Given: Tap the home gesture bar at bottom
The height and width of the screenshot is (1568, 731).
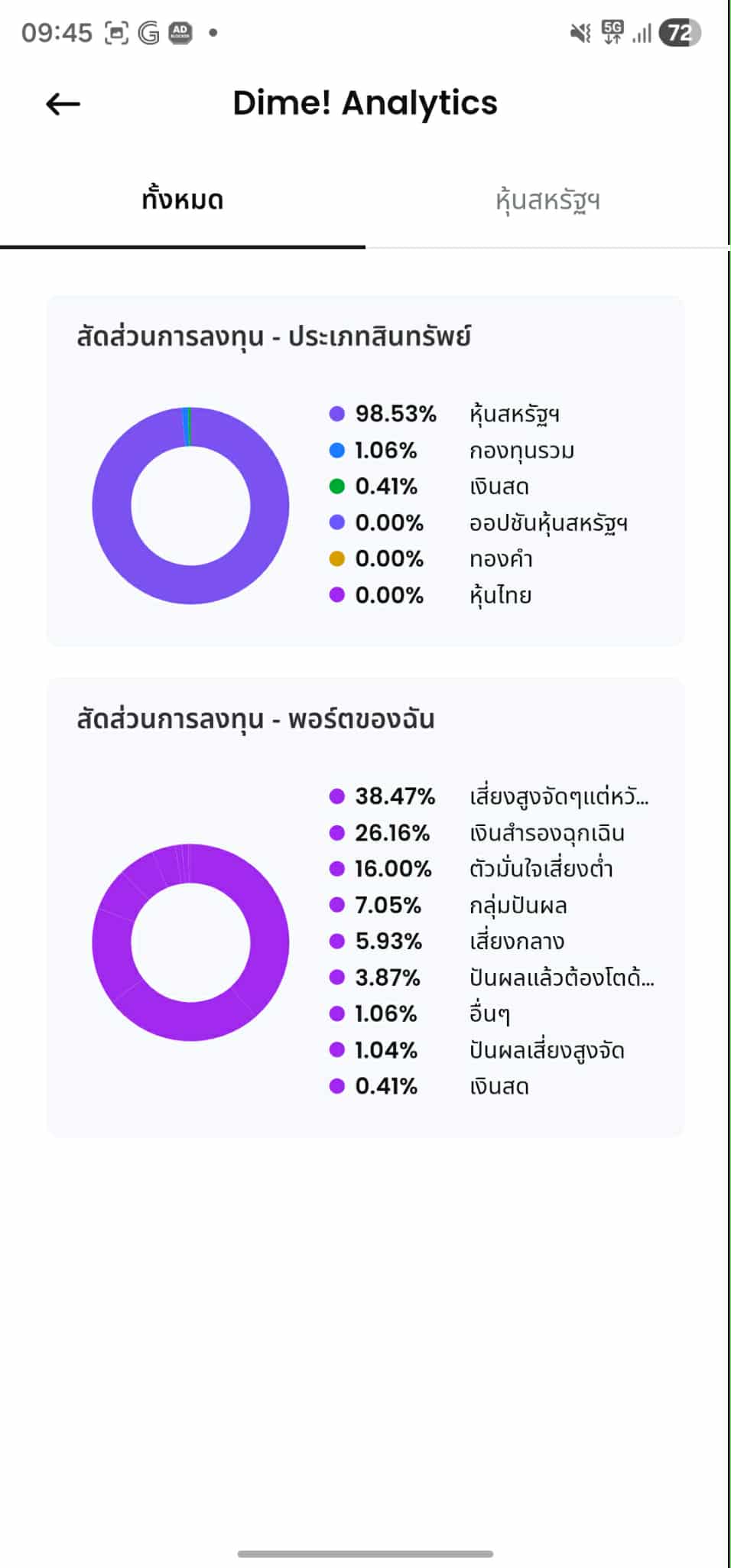Looking at the screenshot, I should pos(365,1553).
